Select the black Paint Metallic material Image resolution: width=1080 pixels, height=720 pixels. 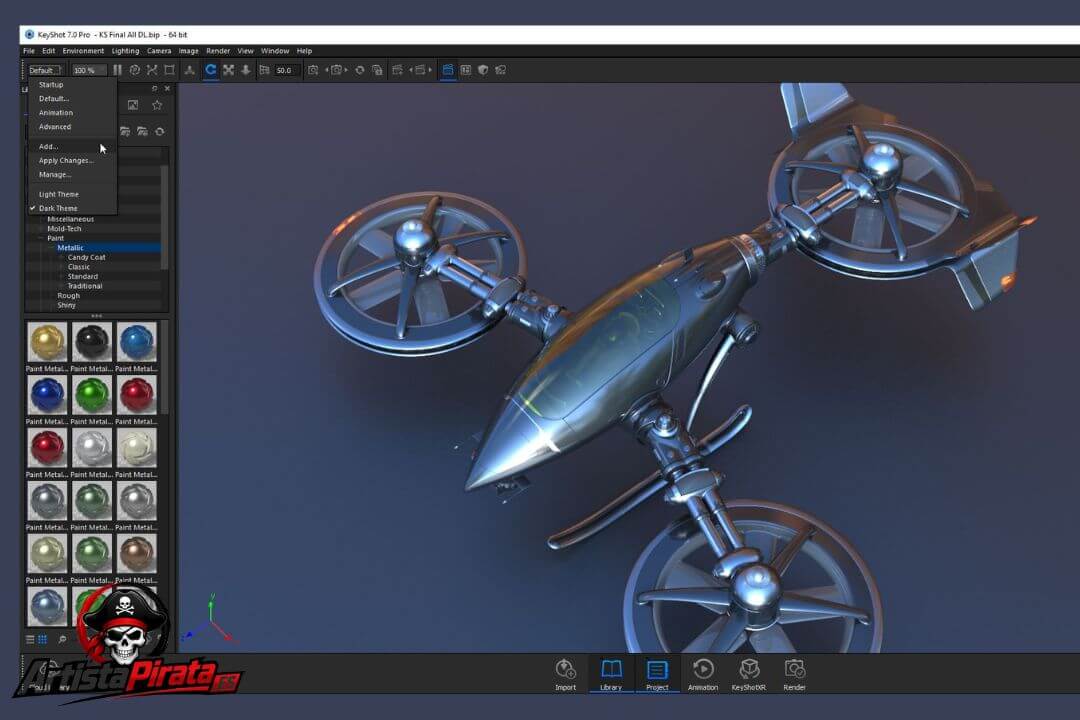point(92,342)
